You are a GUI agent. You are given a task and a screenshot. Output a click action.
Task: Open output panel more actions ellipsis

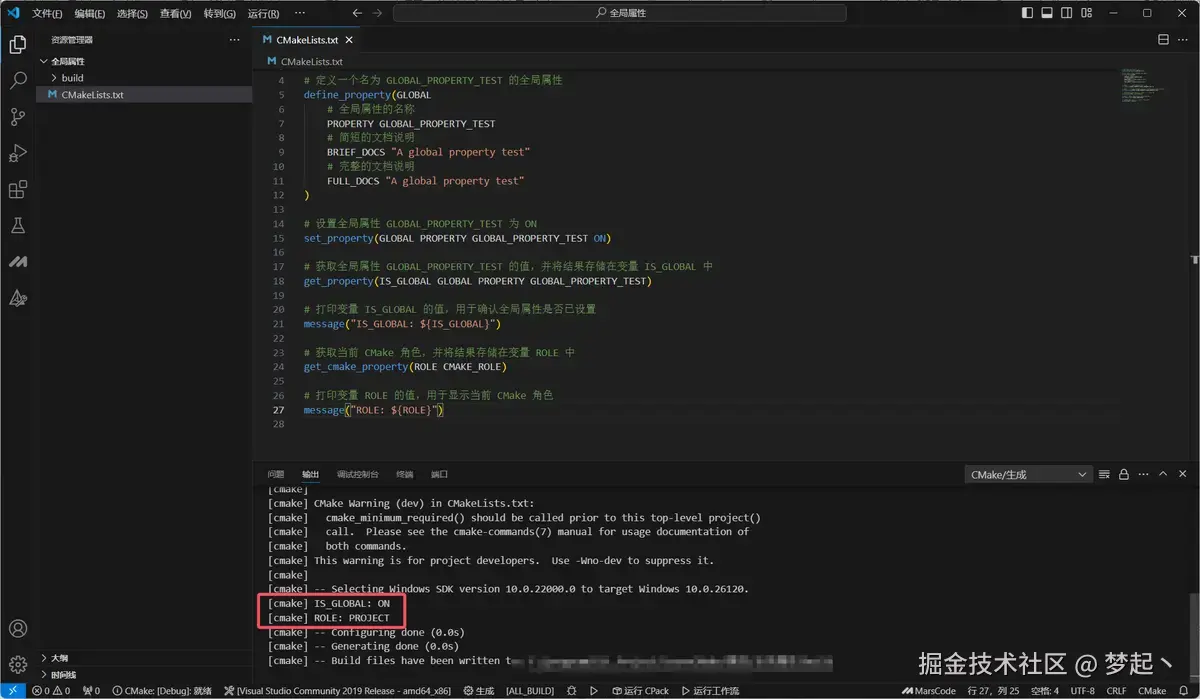point(1143,474)
